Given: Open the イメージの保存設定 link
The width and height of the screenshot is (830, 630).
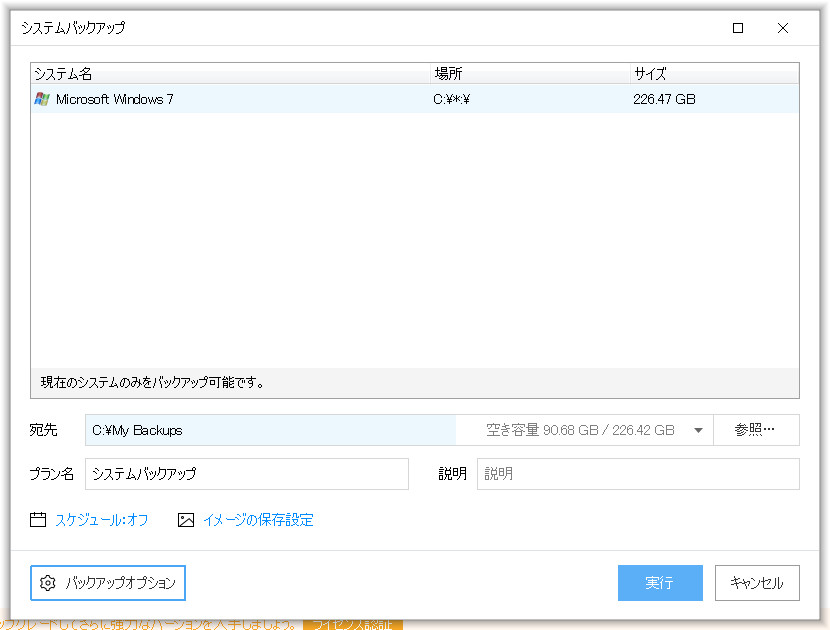Looking at the screenshot, I should [x=258, y=520].
